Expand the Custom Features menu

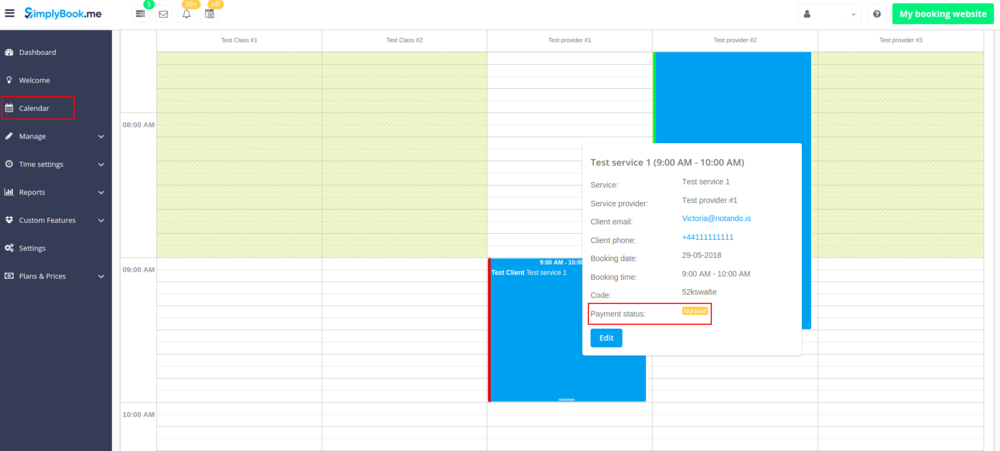point(56,220)
